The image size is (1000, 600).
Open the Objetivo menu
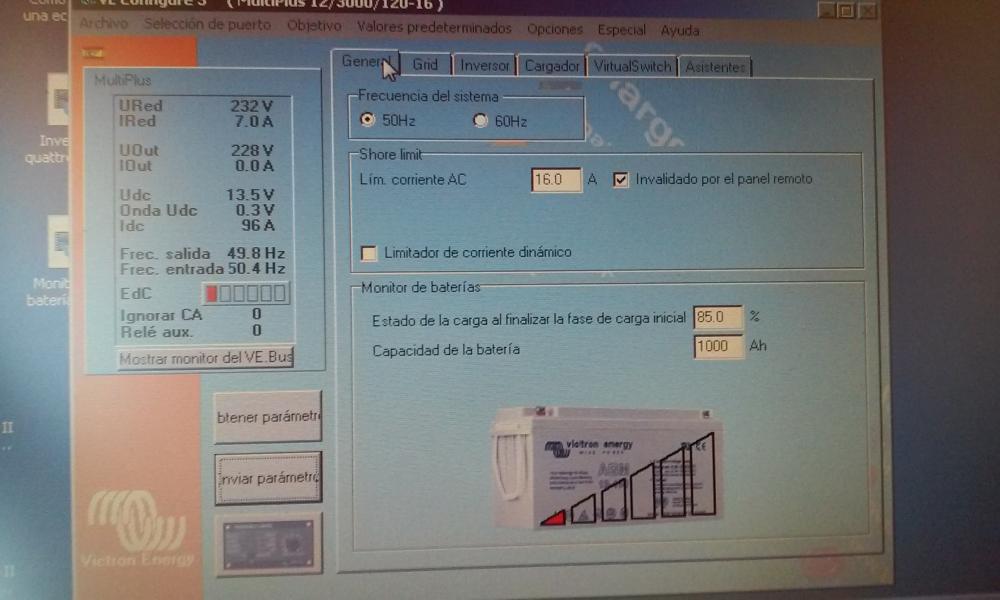314,26
